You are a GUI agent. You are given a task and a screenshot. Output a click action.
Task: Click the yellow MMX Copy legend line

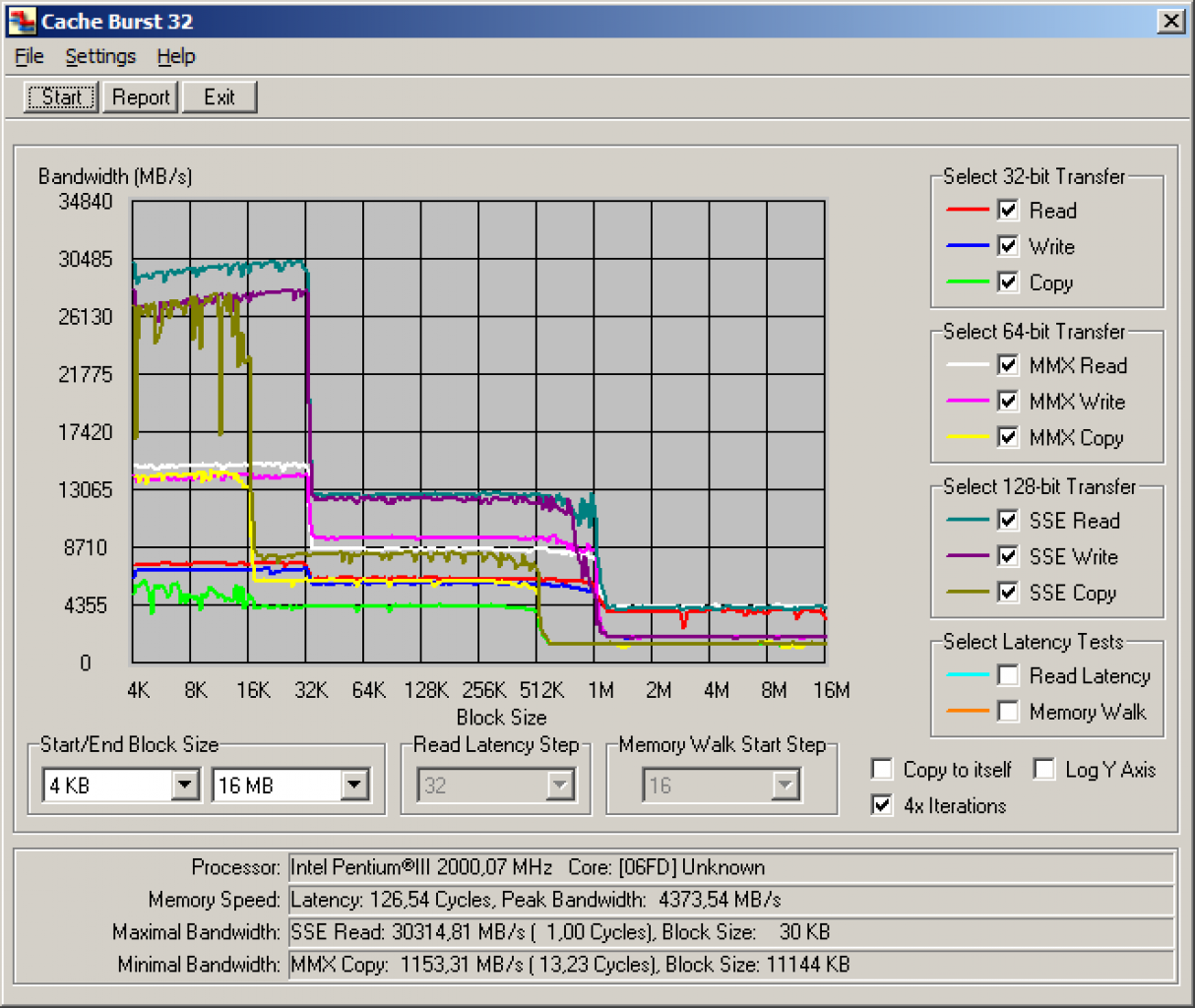click(x=967, y=437)
